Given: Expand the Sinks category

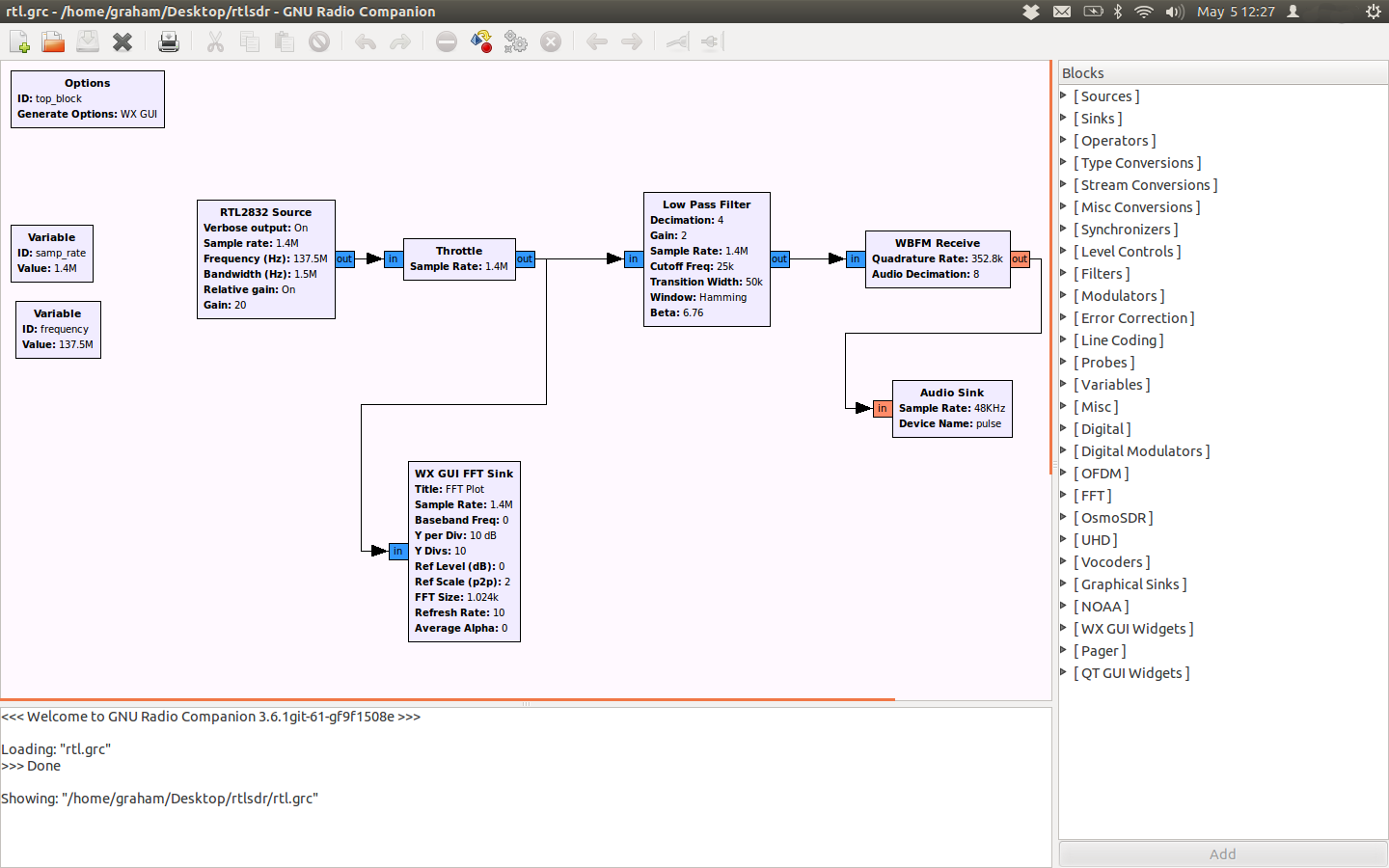Looking at the screenshot, I should 1063,118.
